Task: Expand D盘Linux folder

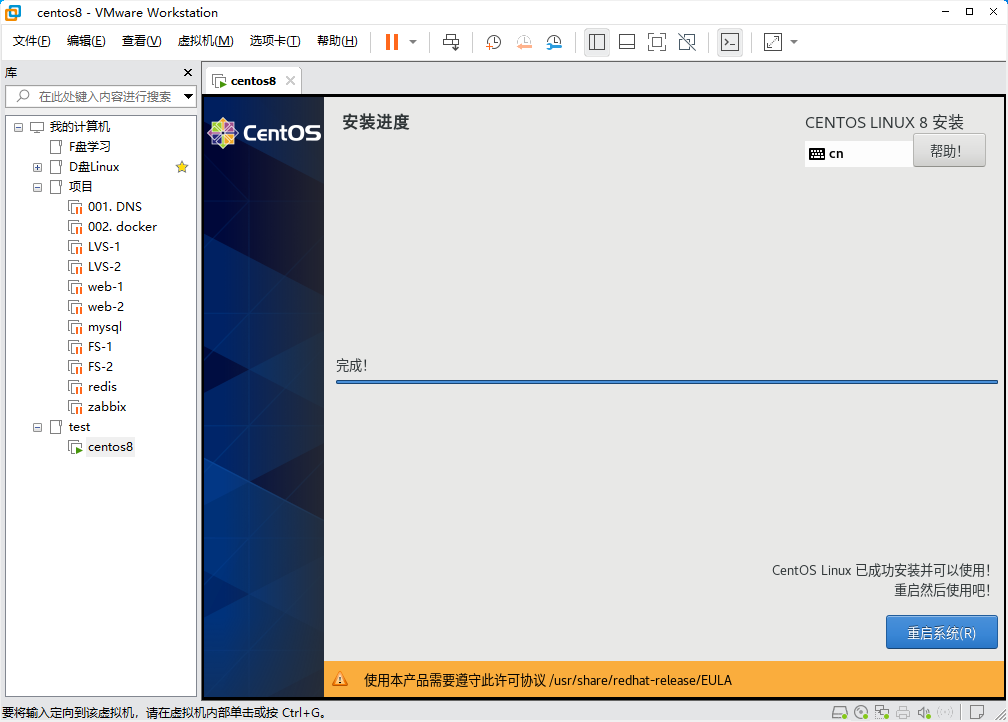Action: [37, 167]
